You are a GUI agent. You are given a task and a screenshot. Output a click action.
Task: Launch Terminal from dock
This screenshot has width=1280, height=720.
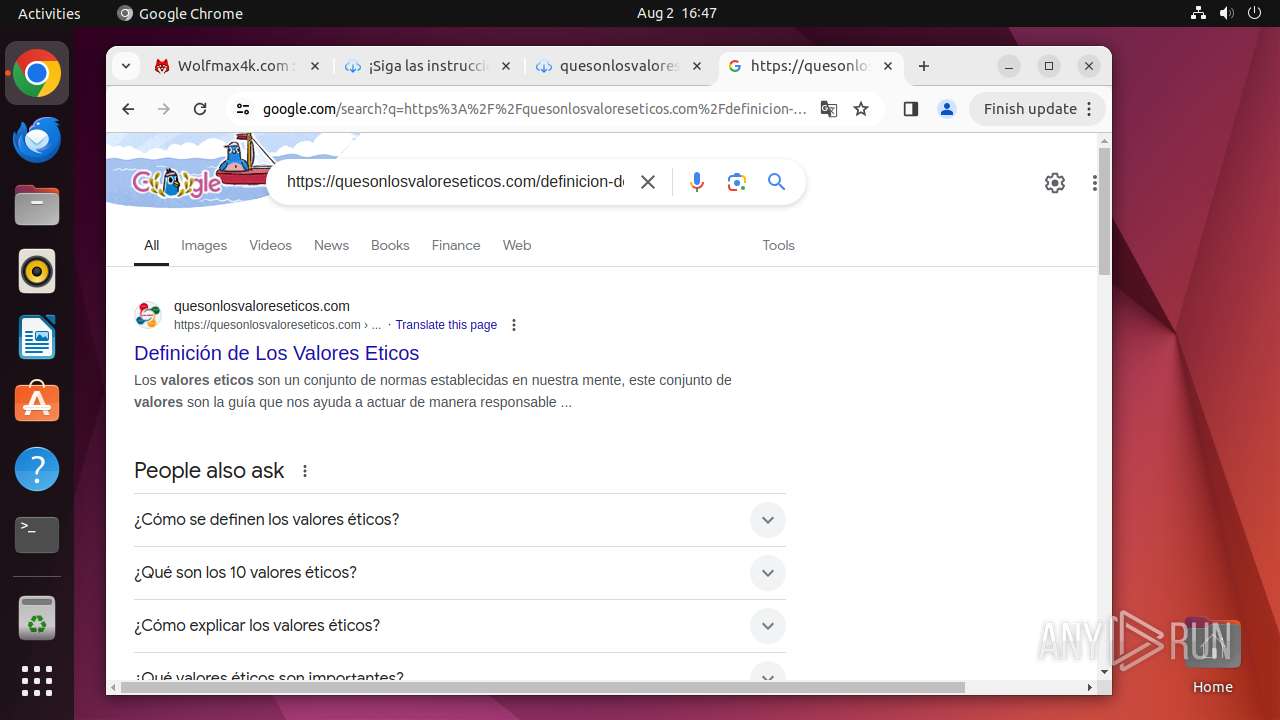tap(37, 535)
